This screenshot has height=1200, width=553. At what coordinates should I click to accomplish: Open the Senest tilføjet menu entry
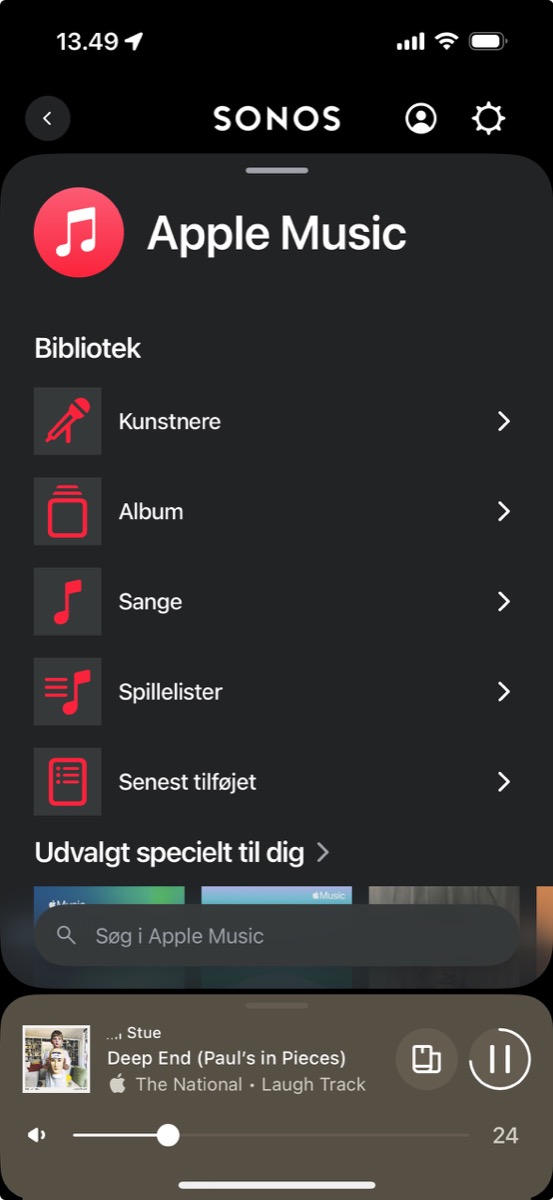click(x=276, y=781)
